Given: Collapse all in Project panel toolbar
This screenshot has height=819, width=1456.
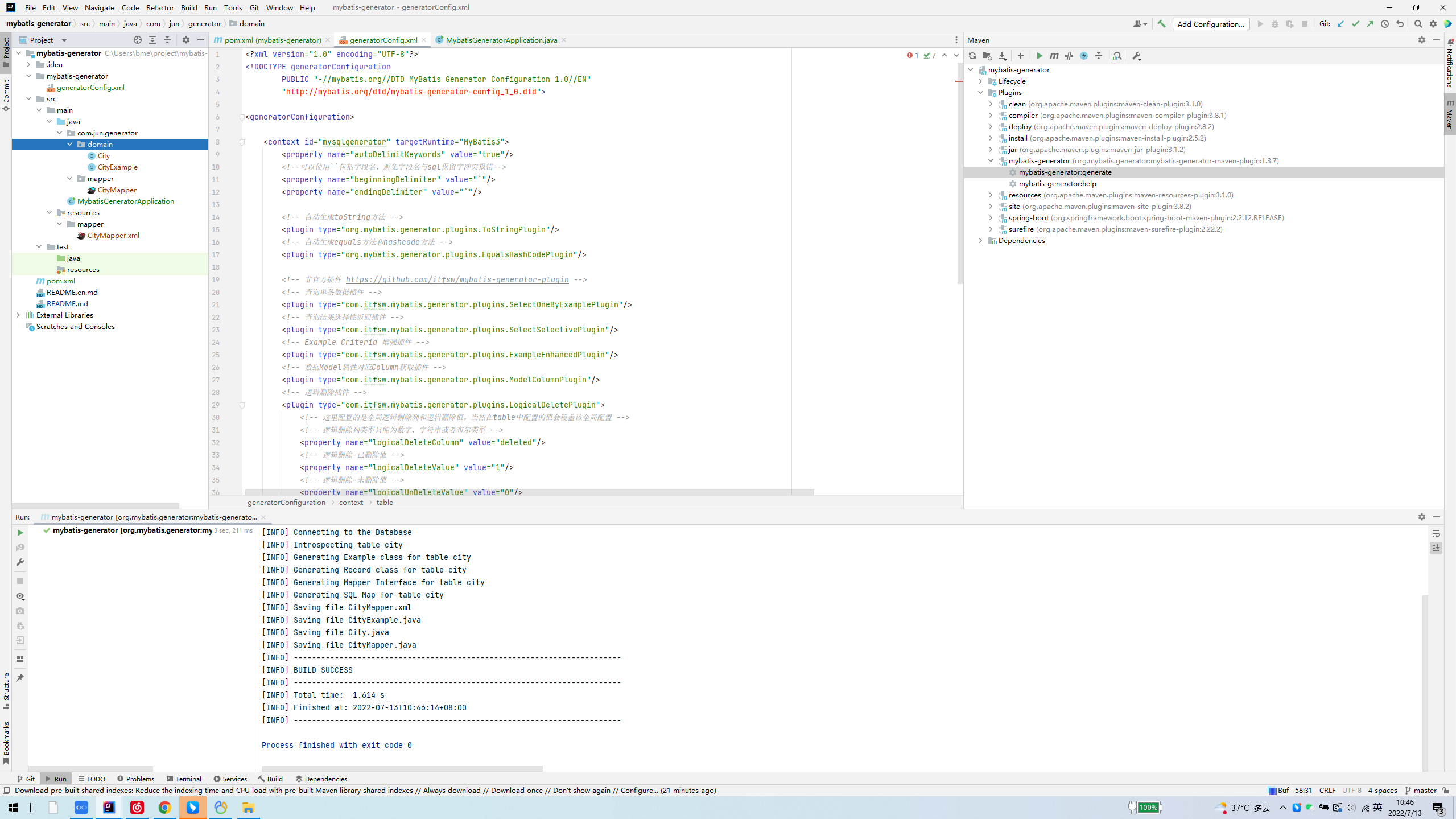Looking at the screenshot, I should pyautogui.click(x=167, y=40).
